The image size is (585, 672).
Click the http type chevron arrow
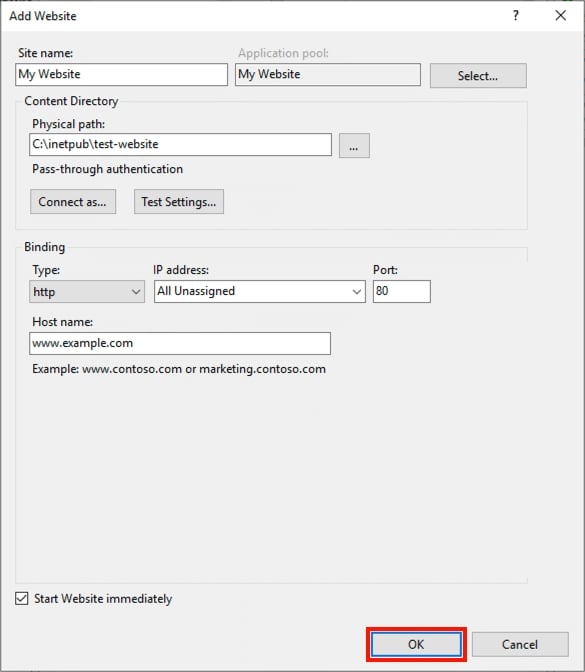[136, 292]
